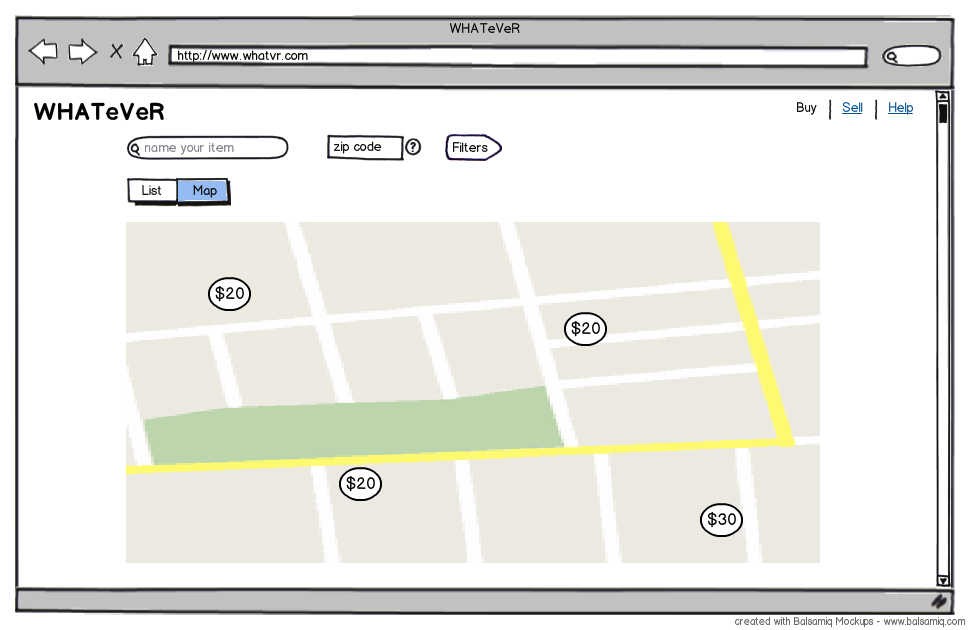The width and height of the screenshot is (970, 630).
Task: Click the browser back arrow
Action: (43, 51)
